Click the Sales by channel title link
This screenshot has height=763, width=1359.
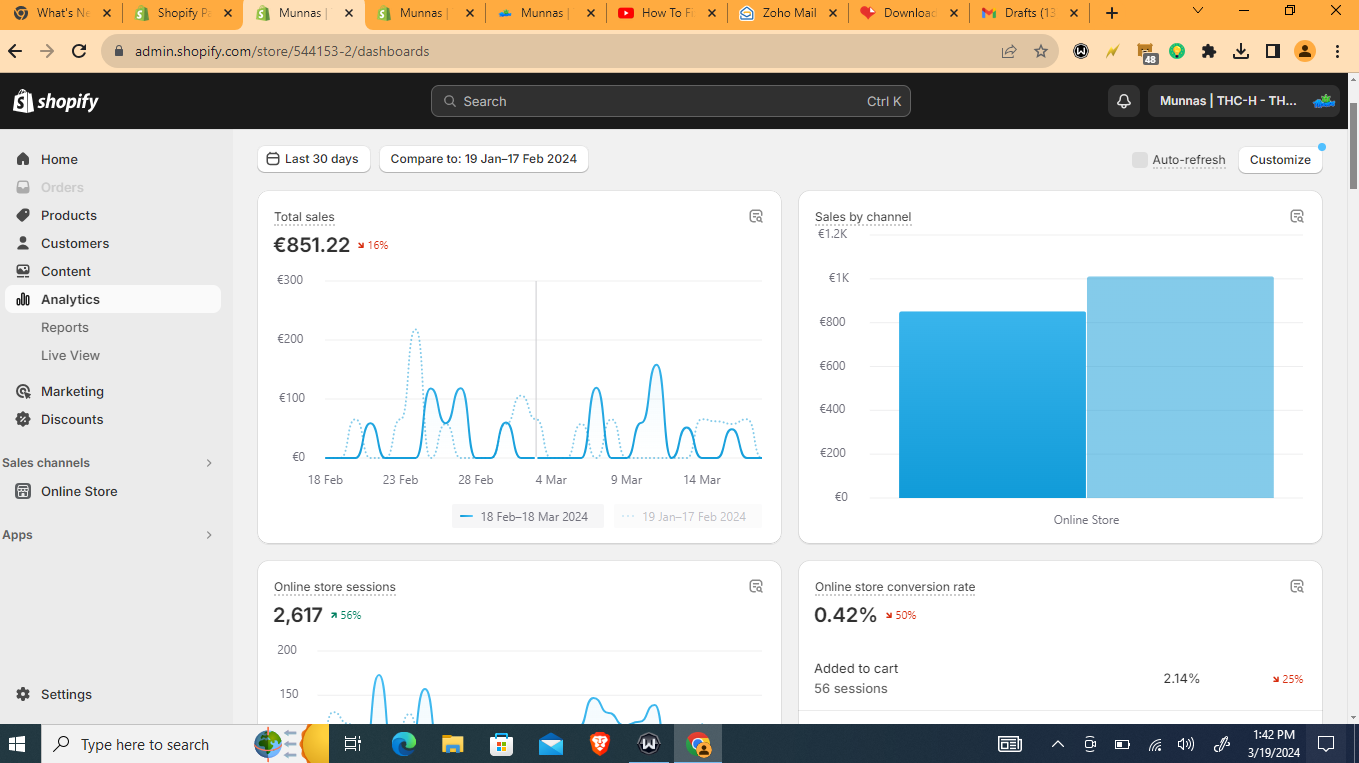point(863,217)
